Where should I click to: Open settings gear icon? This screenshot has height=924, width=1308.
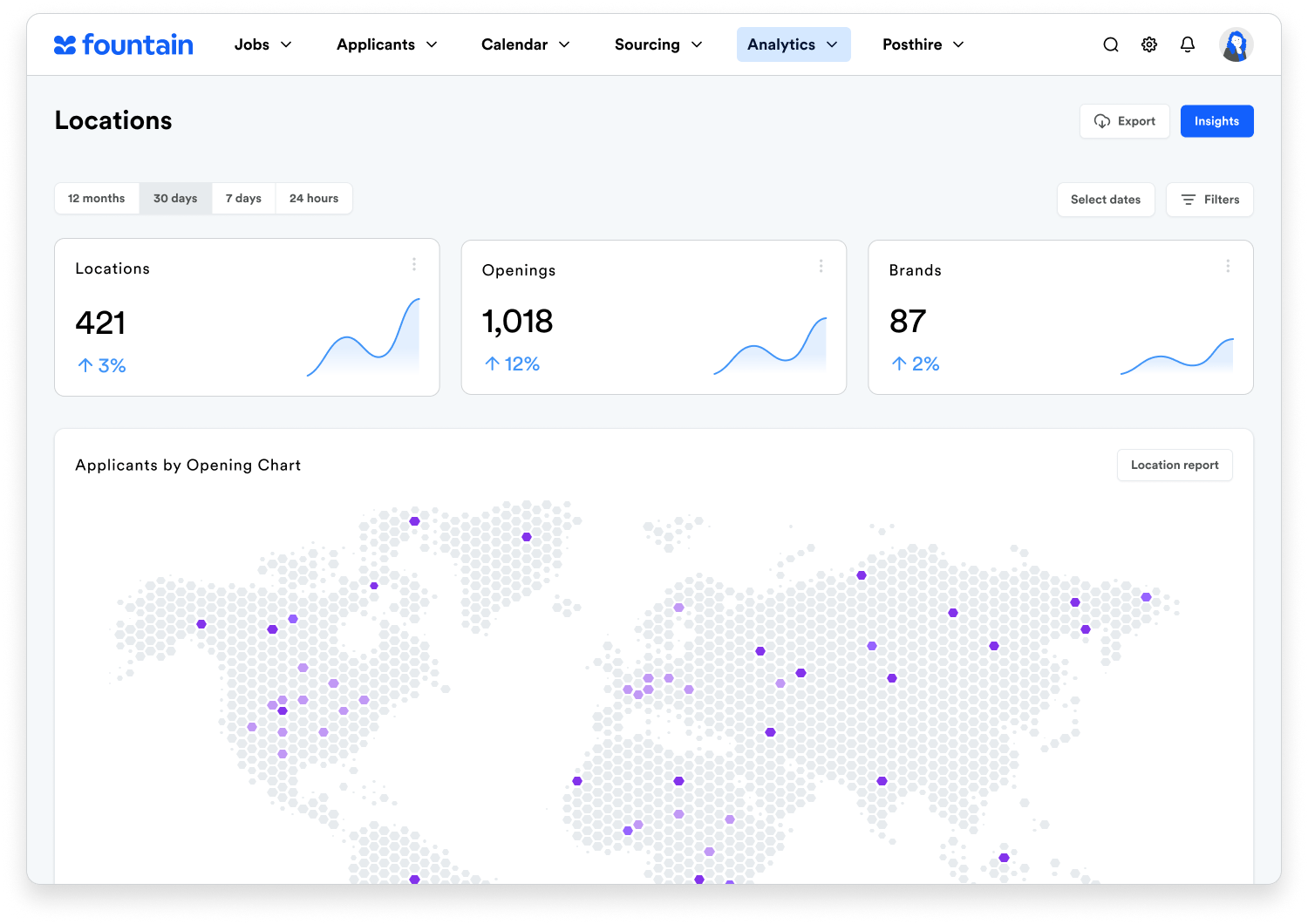coord(1149,44)
